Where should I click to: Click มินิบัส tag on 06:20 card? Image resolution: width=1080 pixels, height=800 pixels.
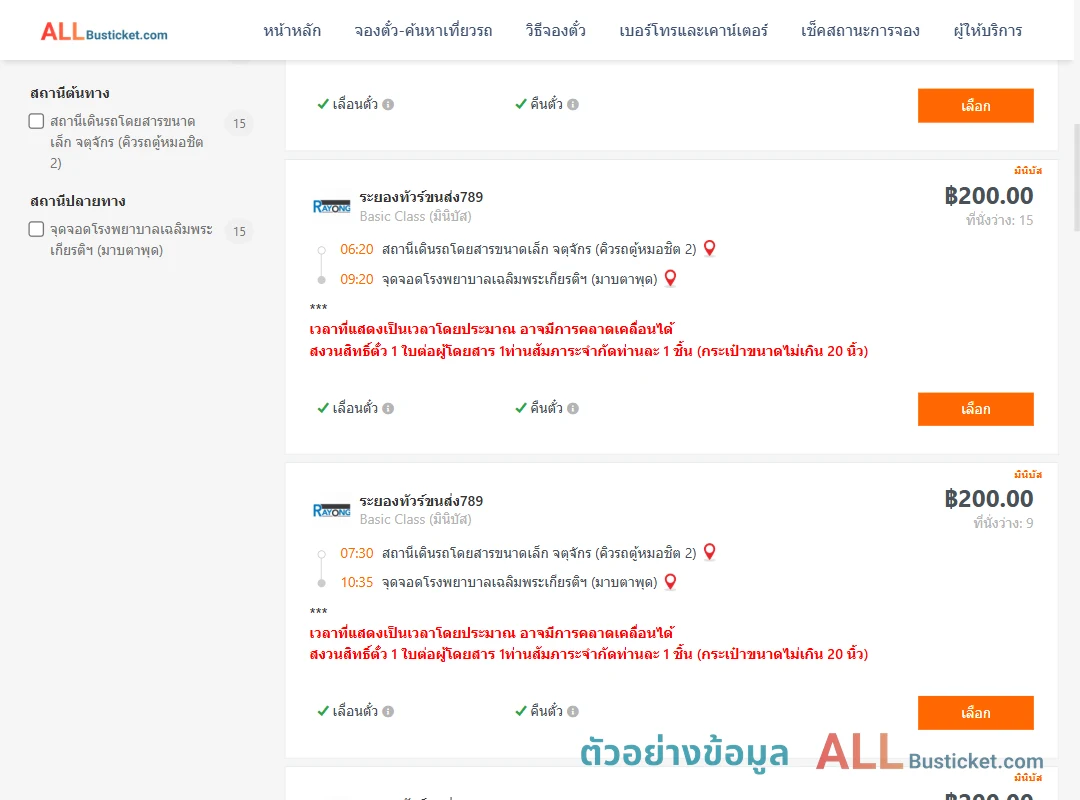[1028, 170]
